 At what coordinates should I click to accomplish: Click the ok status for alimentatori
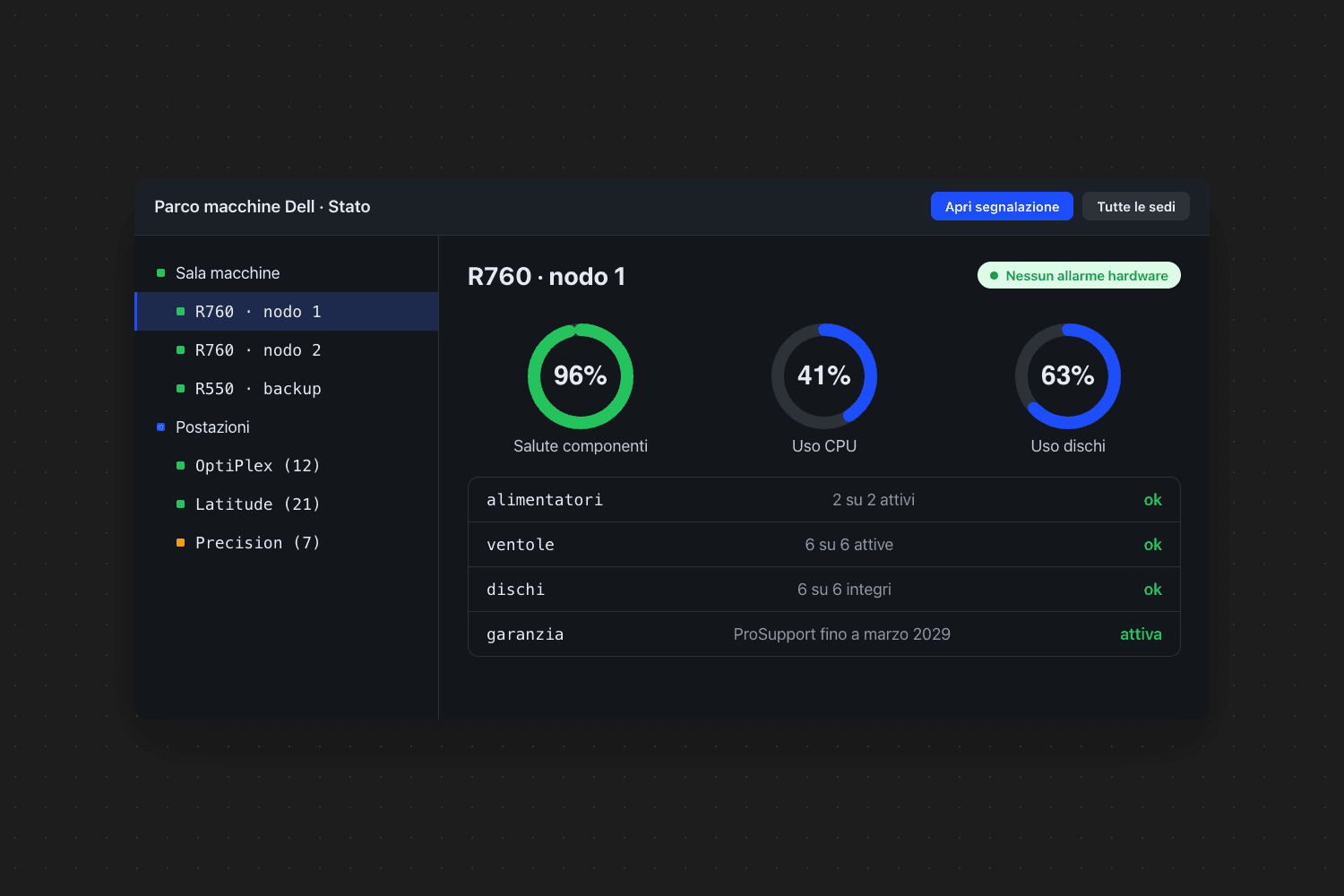click(1153, 500)
